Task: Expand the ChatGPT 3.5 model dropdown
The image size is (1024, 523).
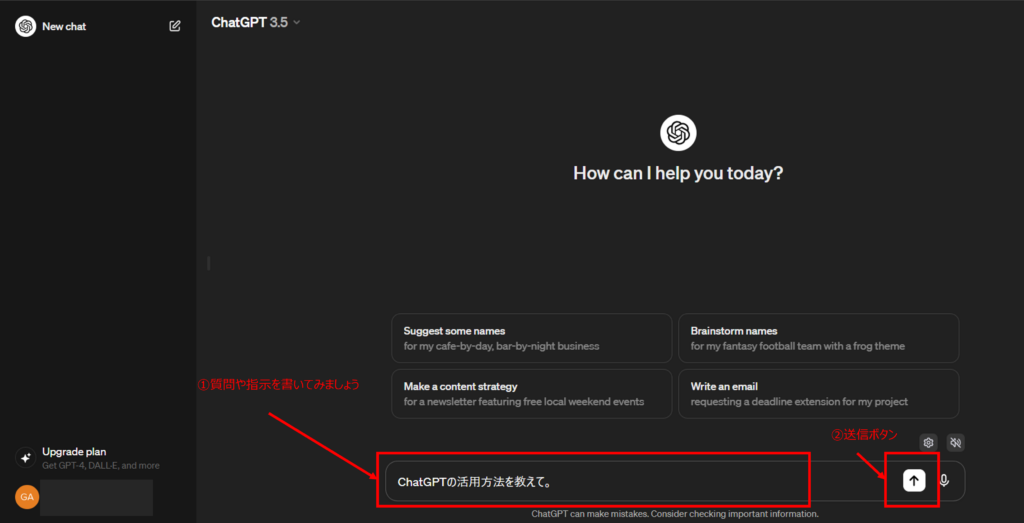Action: 255,22
